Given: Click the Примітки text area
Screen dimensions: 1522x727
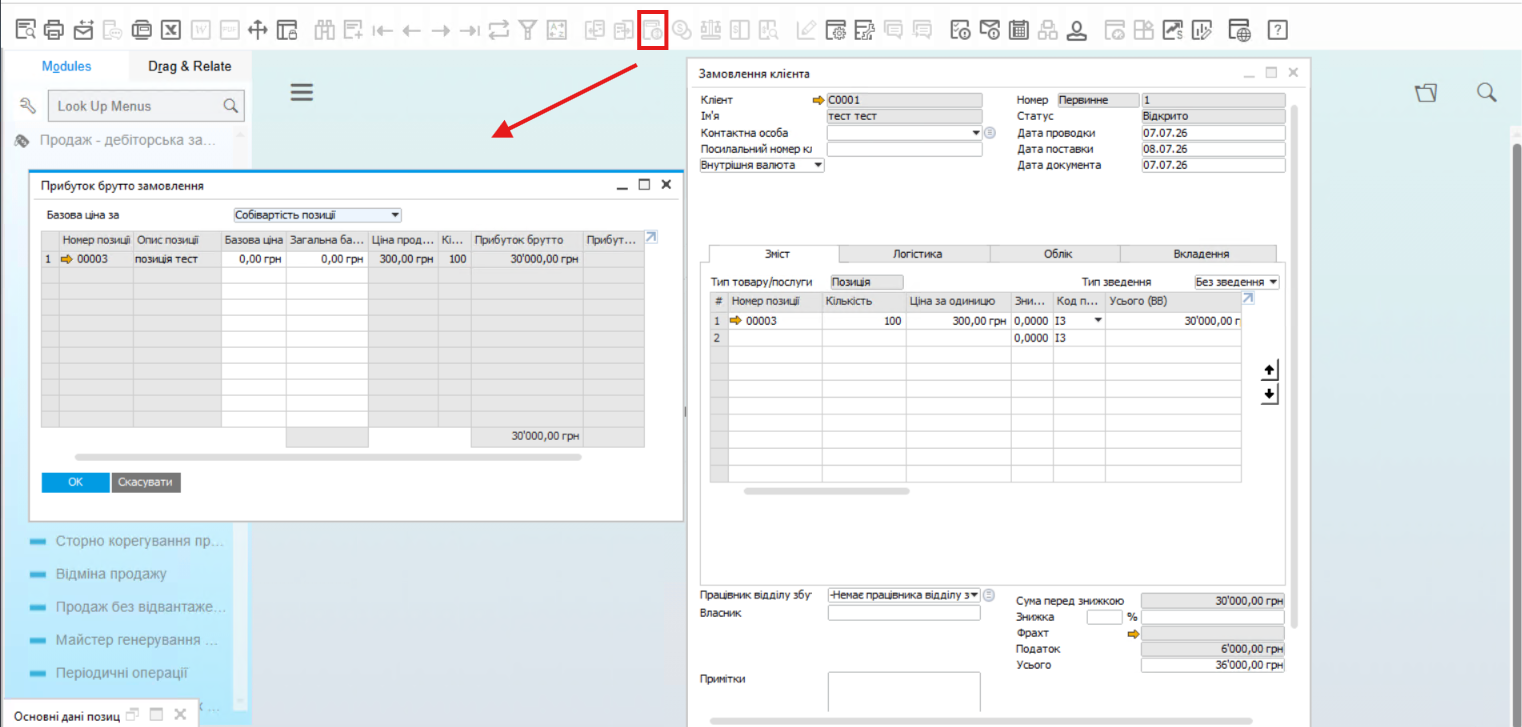Looking at the screenshot, I should tap(904, 692).
